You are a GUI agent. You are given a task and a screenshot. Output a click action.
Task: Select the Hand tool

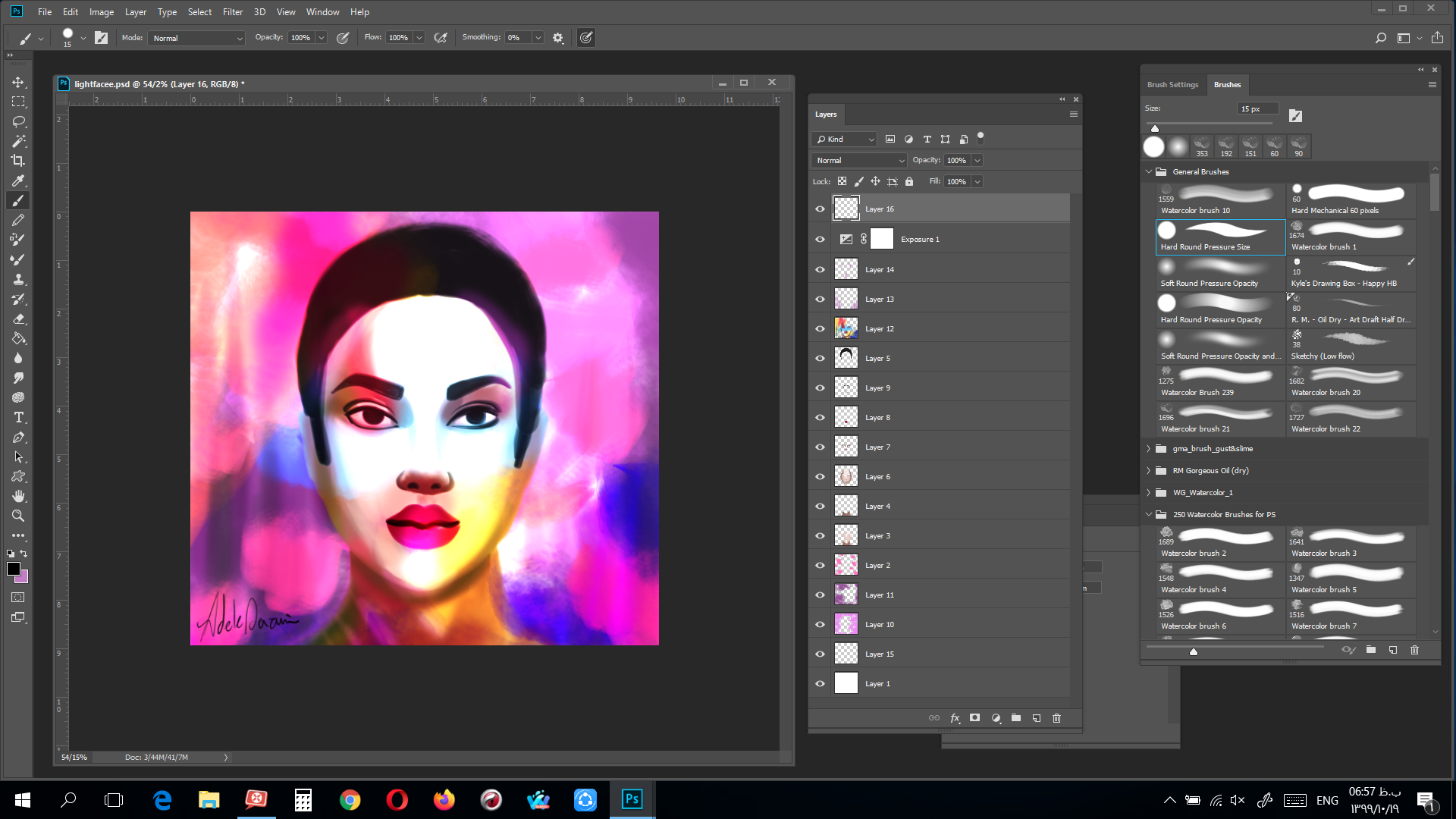[18, 496]
